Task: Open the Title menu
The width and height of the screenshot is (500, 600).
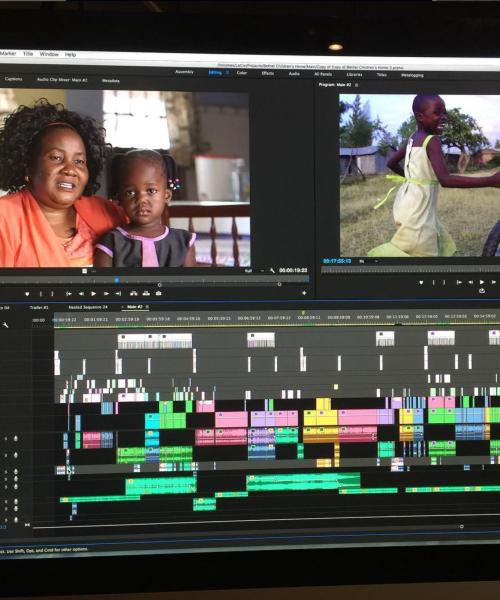Action: coord(28,54)
